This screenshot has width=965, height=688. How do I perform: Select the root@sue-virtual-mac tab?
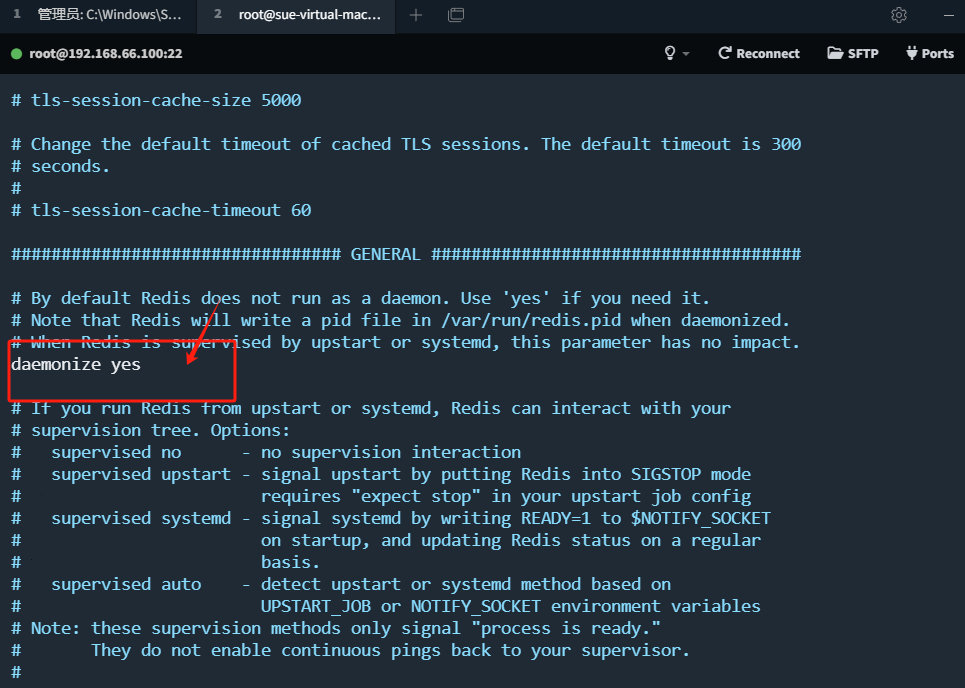pos(296,15)
